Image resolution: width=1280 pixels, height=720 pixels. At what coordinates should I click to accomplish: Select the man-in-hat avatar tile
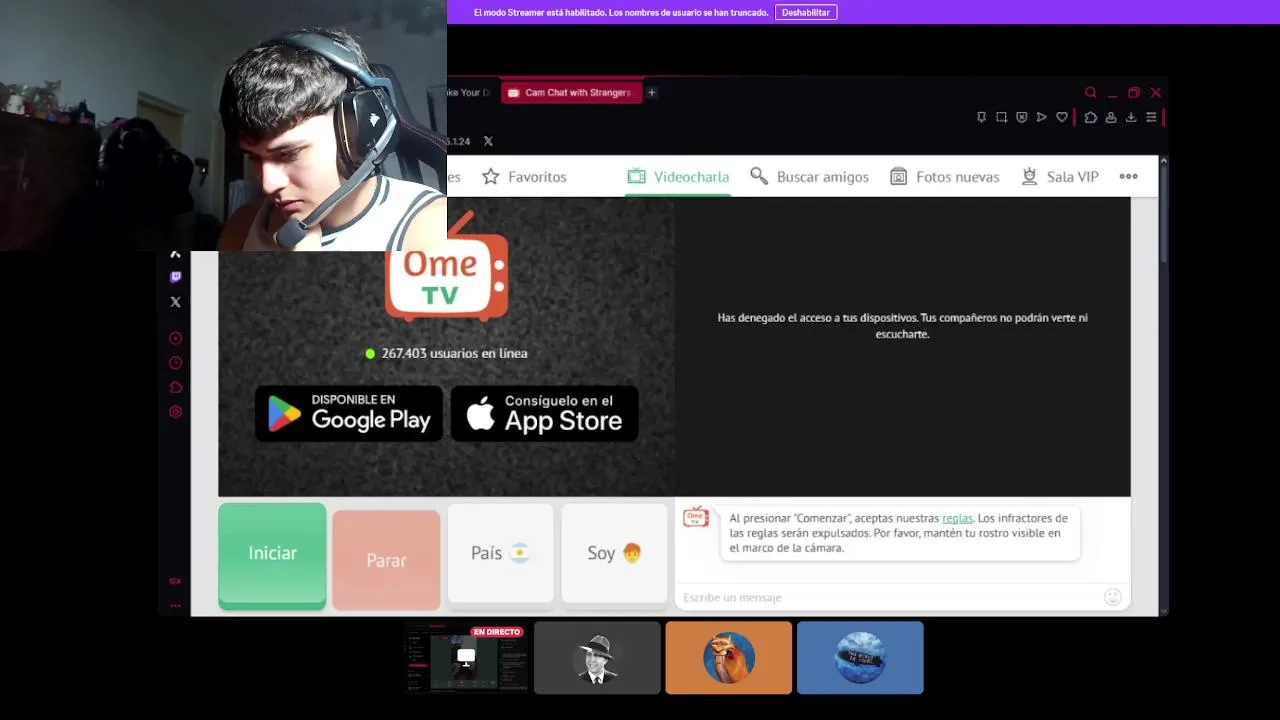[x=597, y=658]
